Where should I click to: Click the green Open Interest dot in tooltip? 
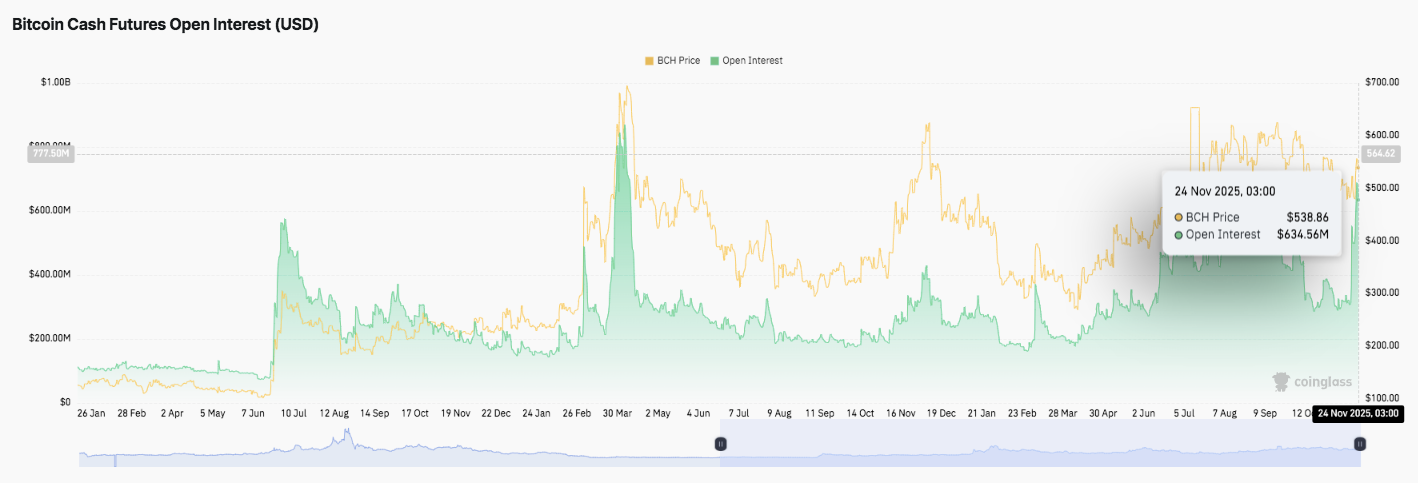point(1179,235)
